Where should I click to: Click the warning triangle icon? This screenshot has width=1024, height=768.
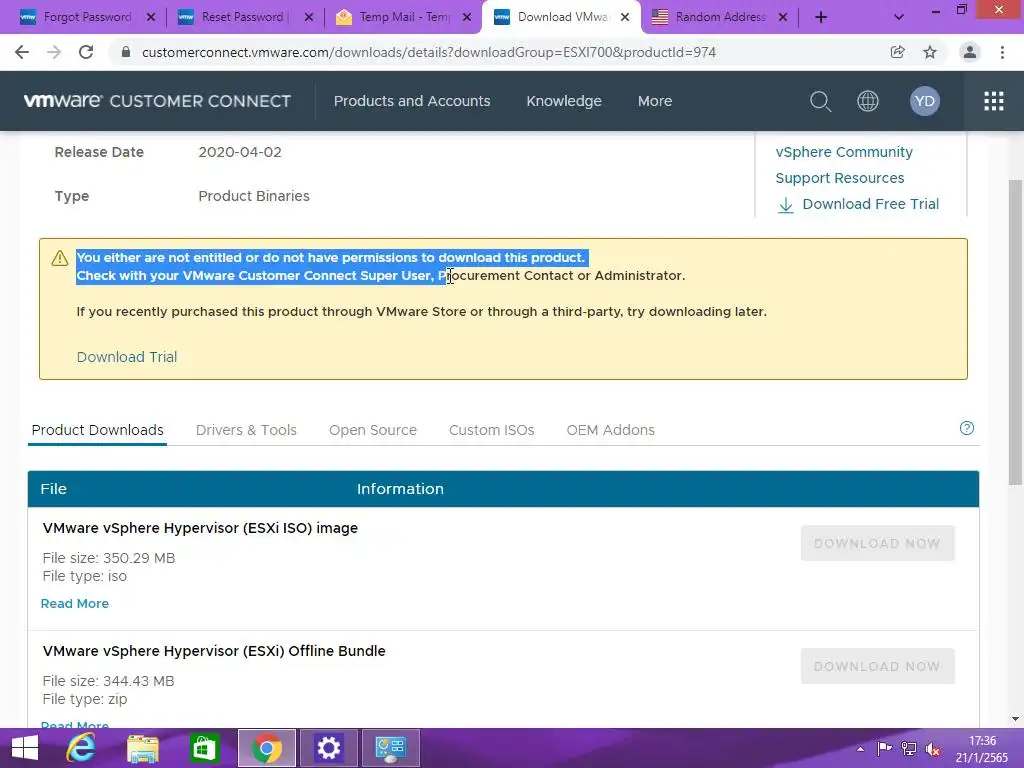59,258
